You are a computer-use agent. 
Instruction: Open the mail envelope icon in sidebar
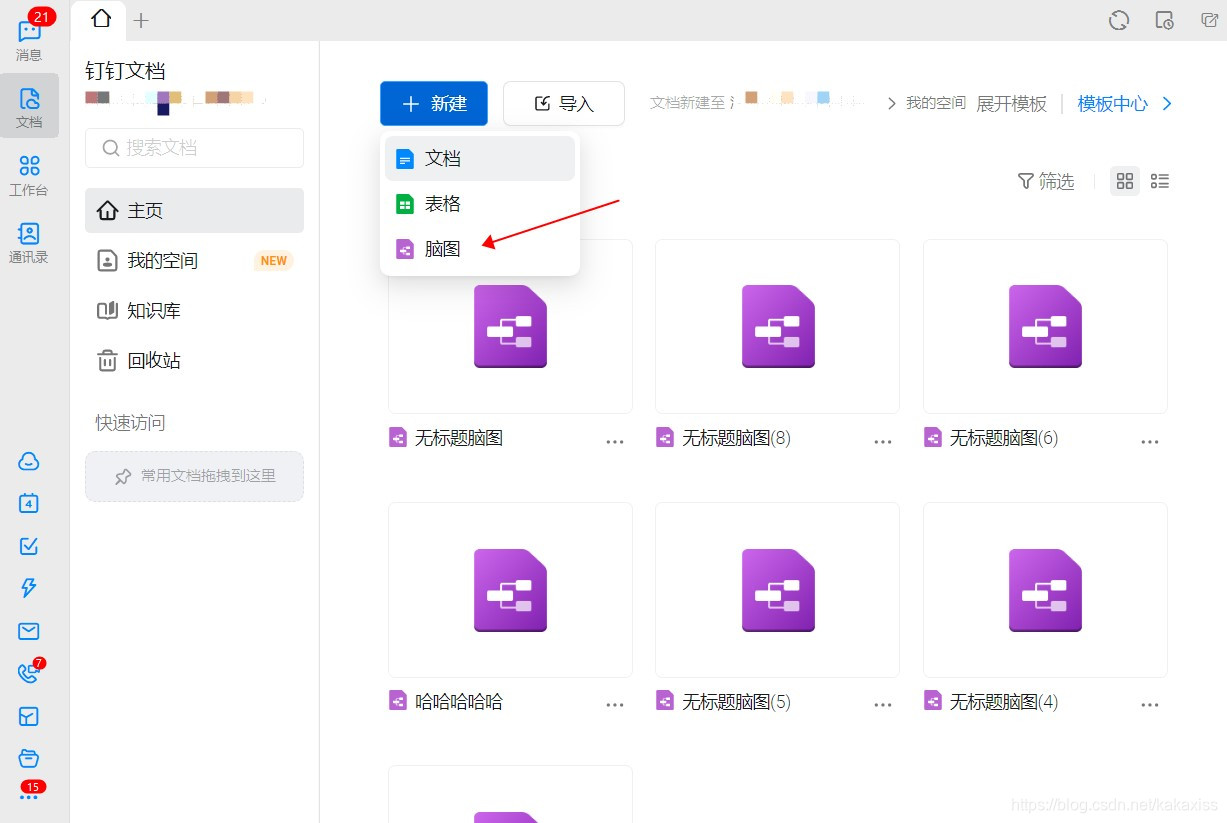(29, 631)
